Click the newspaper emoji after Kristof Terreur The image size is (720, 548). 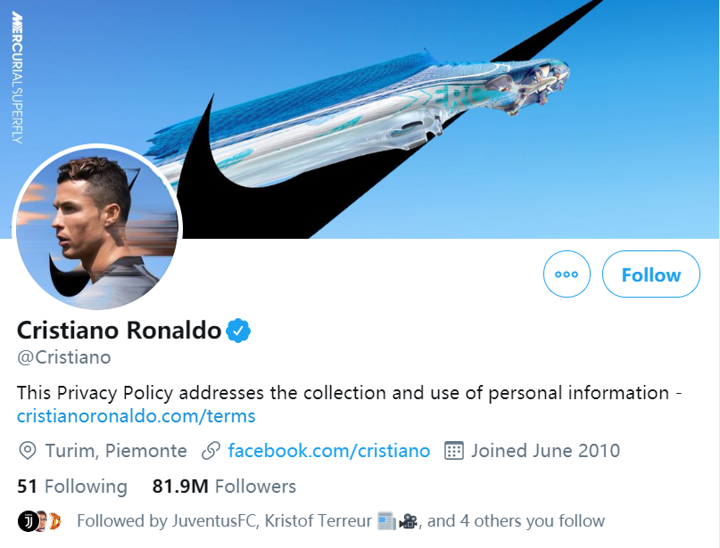[x=387, y=521]
